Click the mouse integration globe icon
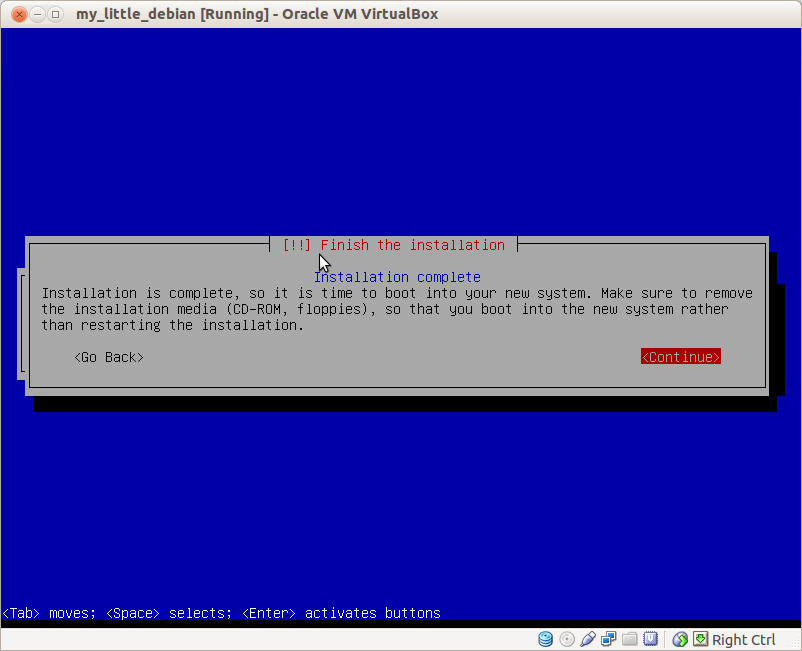 [680, 639]
